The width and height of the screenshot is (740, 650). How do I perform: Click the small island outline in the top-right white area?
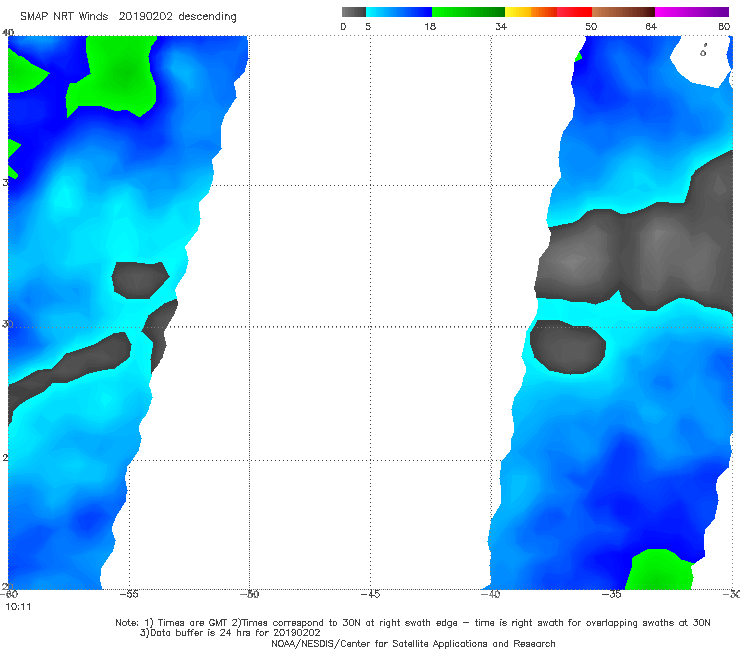pyautogui.click(x=703, y=51)
